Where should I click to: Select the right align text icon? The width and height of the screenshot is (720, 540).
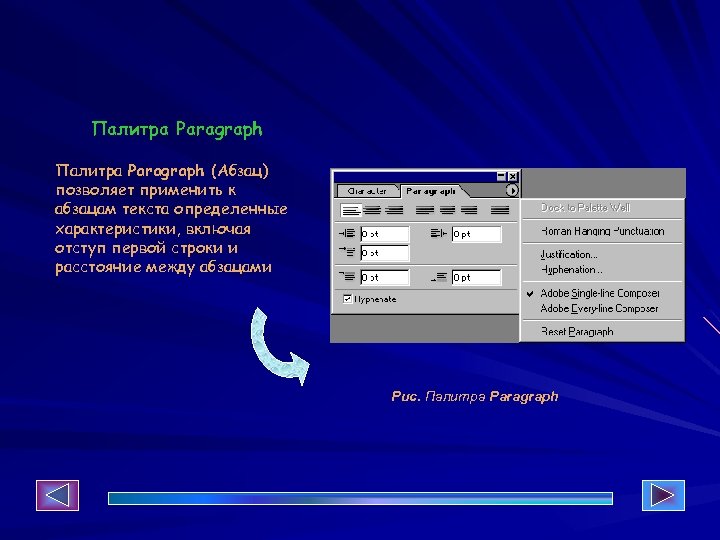pyautogui.click(x=394, y=210)
